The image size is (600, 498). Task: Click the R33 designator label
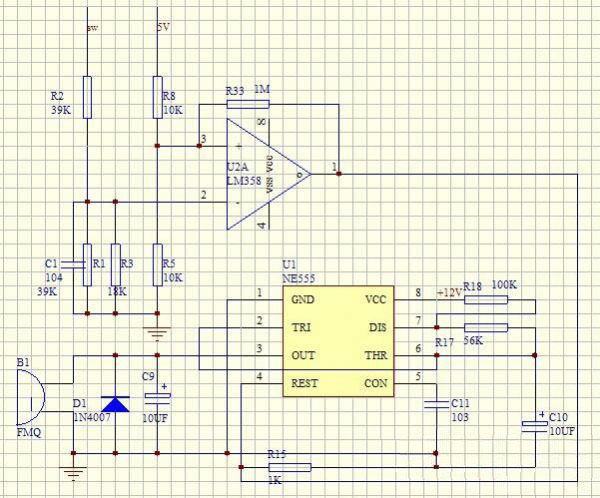pyautogui.click(x=235, y=91)
